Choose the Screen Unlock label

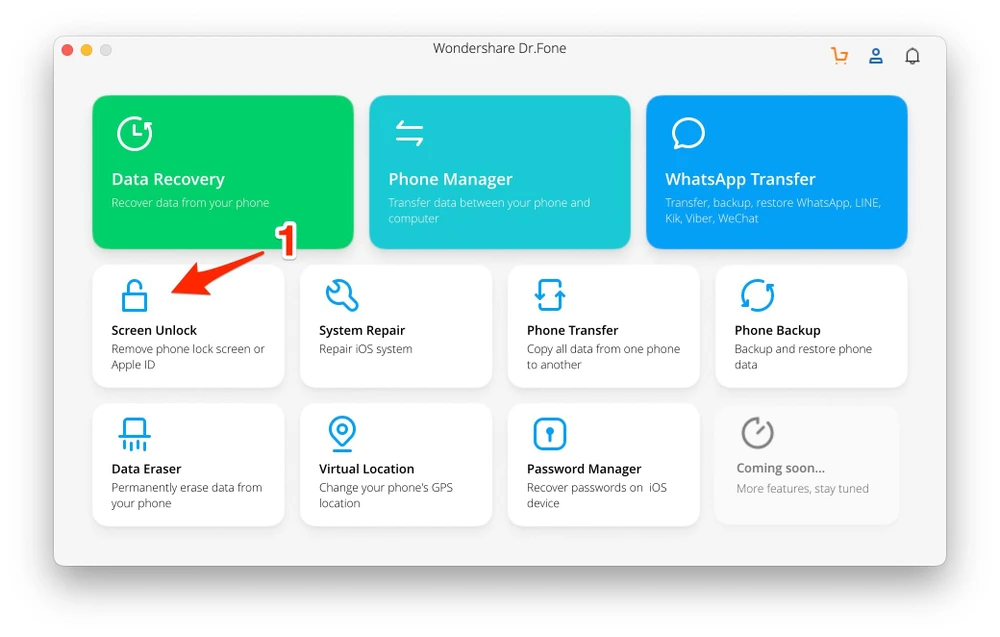pyautogui.click(x=154, y=330)
